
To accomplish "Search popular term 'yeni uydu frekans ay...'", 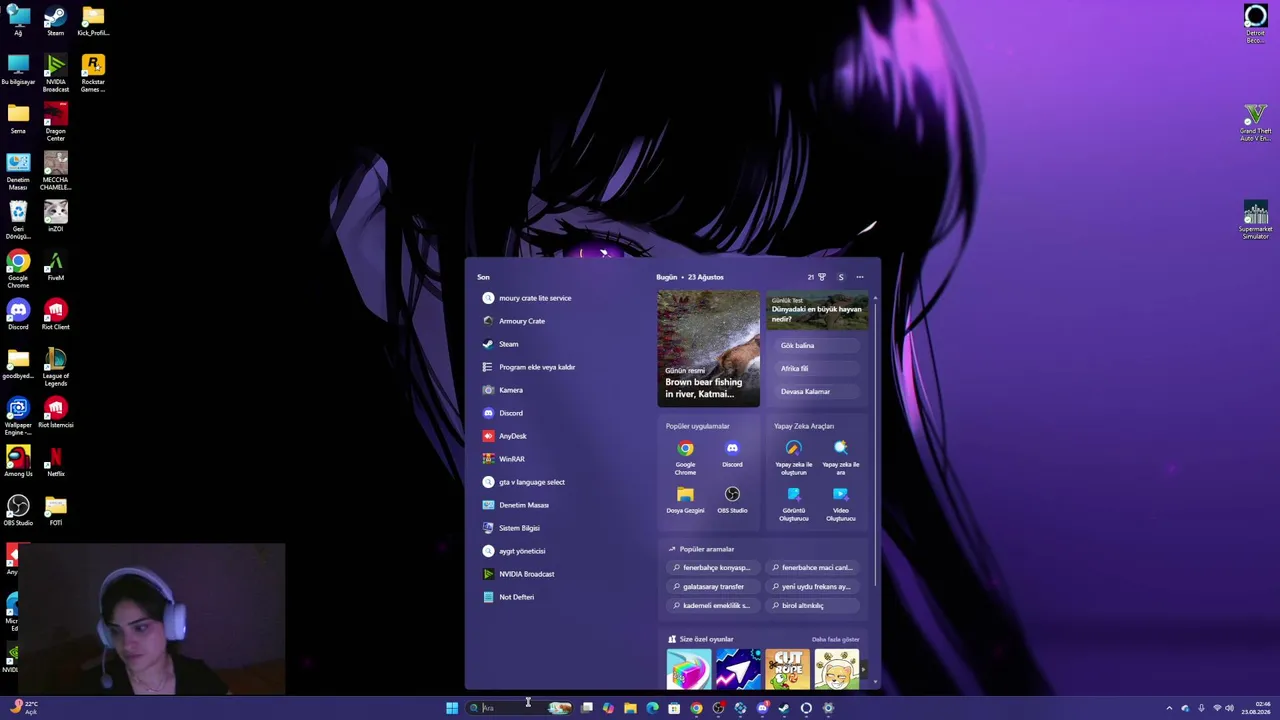I will pyautogui.click(x=811, y=587).
